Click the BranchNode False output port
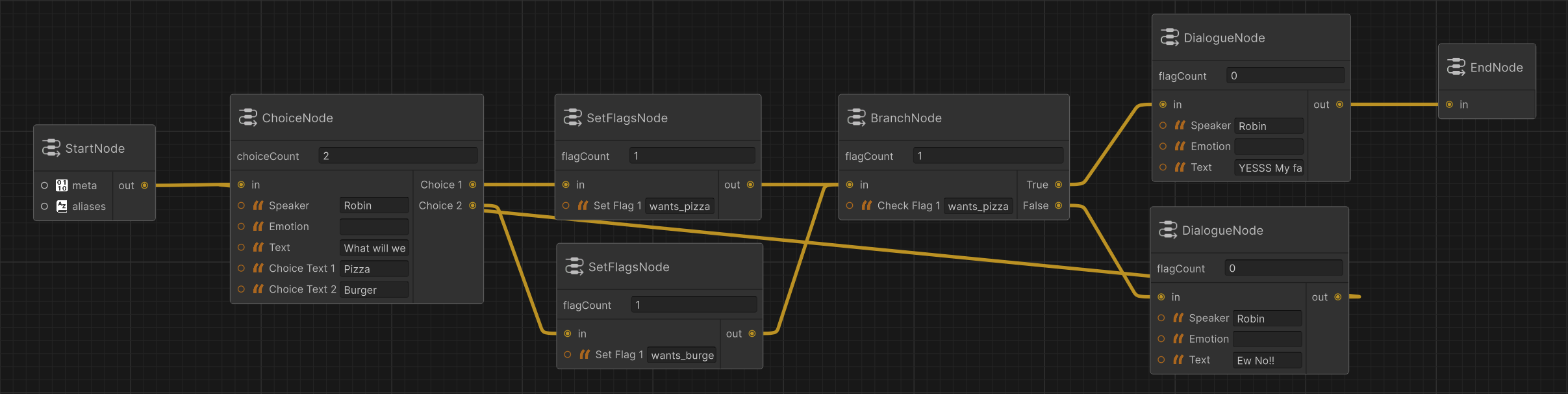This screenshot has height=394, width=1568. click(x=1058, y=205)
